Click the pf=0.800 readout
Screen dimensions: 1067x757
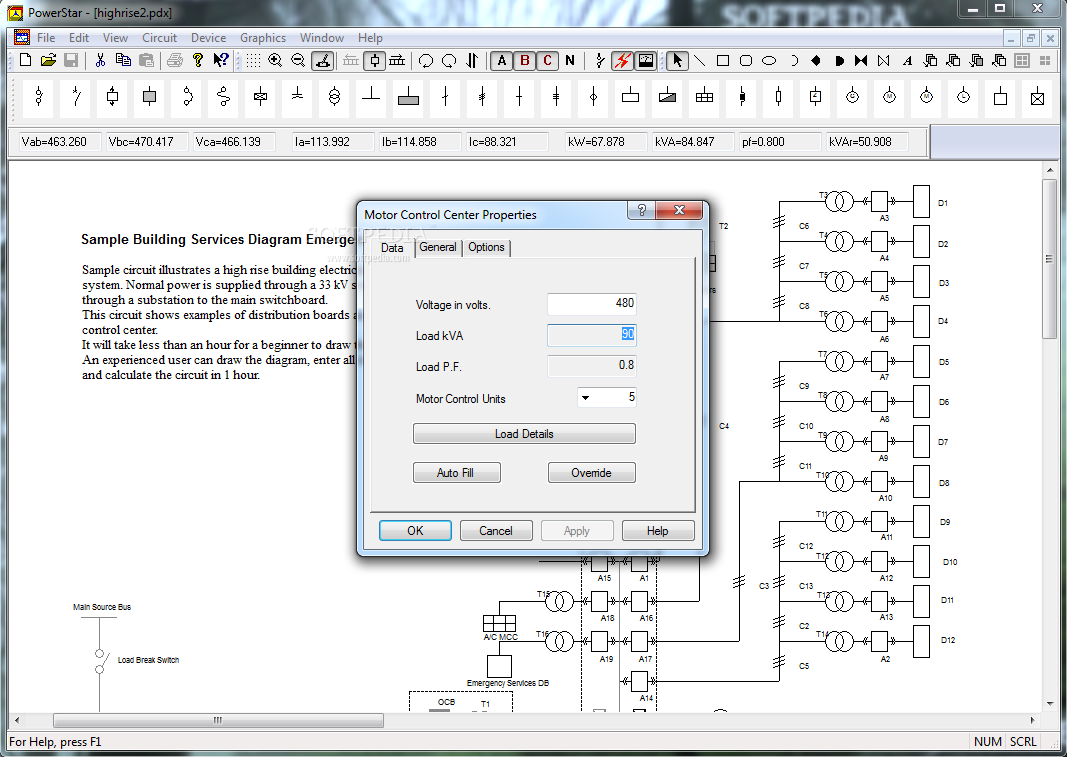(778, 142)
